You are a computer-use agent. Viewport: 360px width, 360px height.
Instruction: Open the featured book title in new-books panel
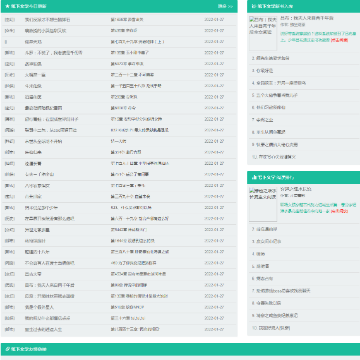(307, 18)
